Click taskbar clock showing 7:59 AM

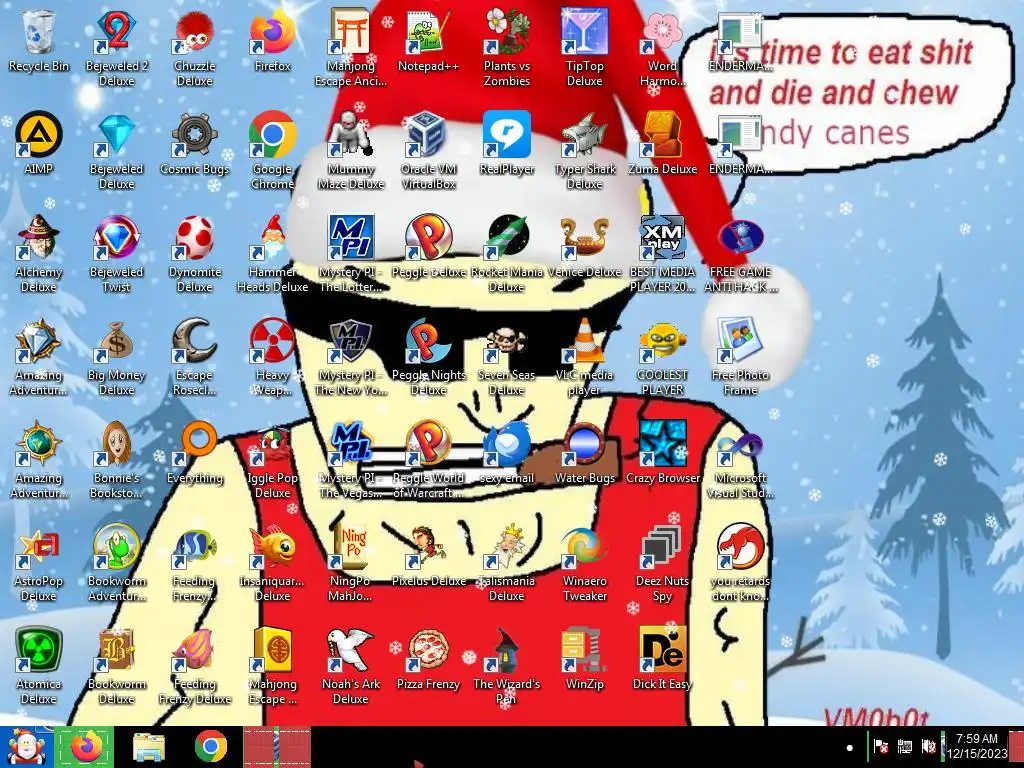pos(976,746)
